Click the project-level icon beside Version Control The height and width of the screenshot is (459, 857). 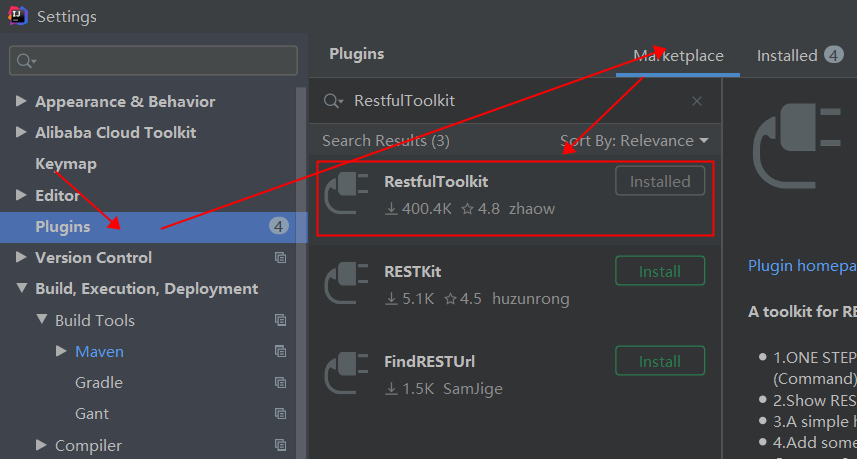280,258
